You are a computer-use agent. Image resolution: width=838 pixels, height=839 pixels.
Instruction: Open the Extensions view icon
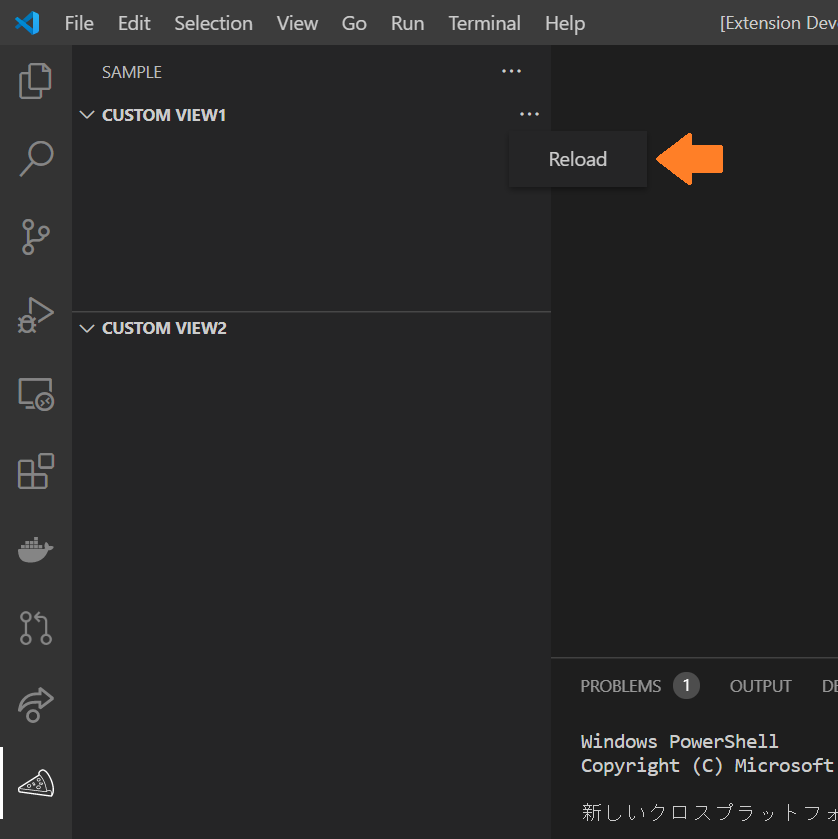point(36,471)
